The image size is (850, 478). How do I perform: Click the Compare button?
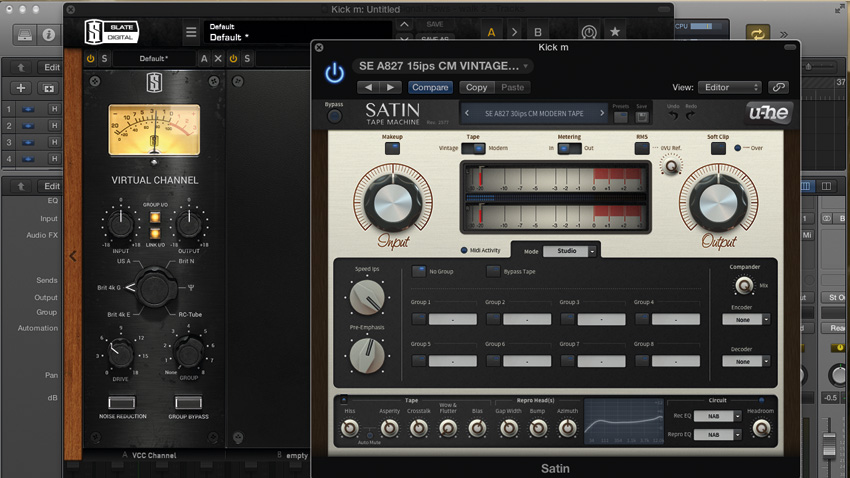[x=430, y=87]
